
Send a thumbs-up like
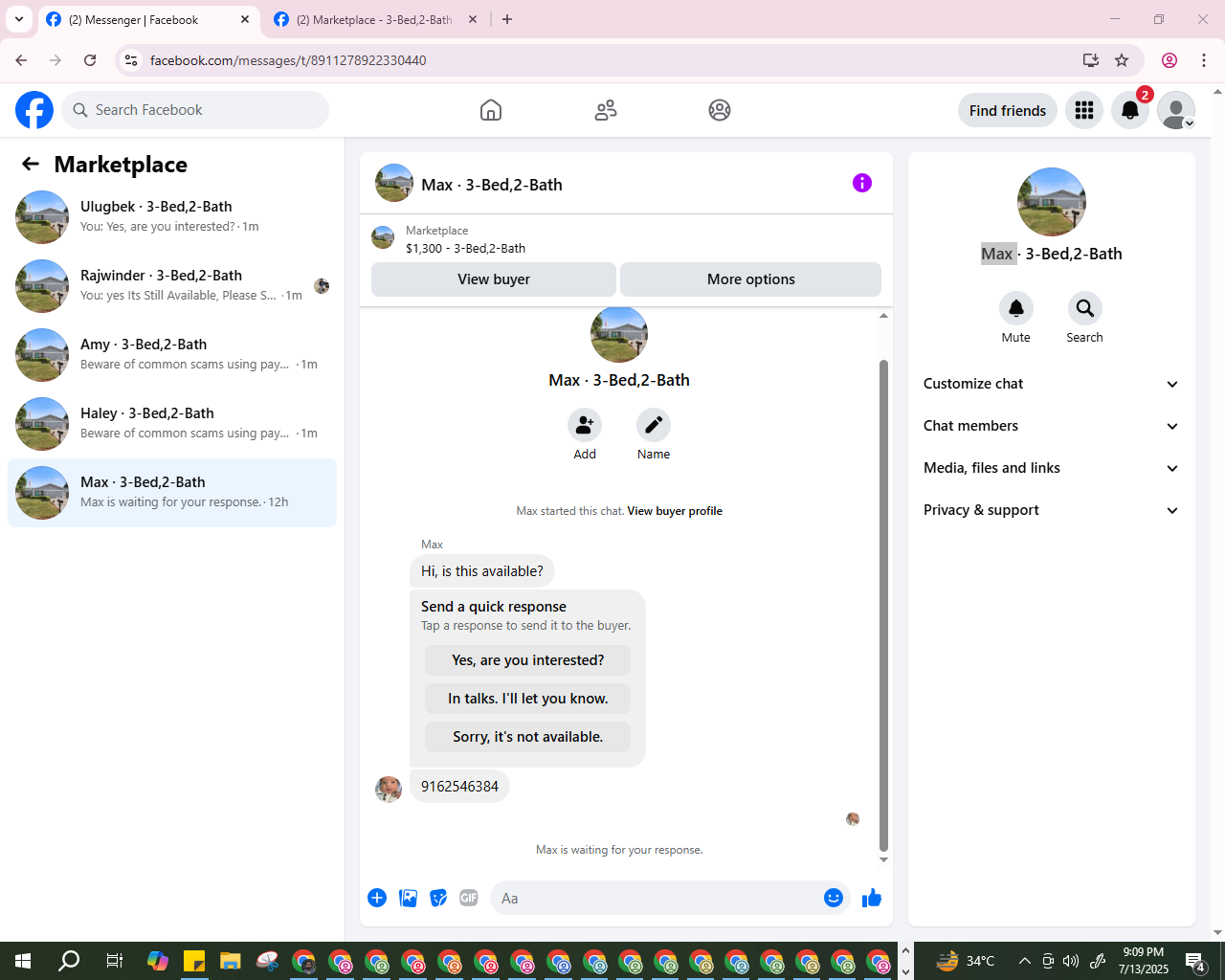click(872, 898)
